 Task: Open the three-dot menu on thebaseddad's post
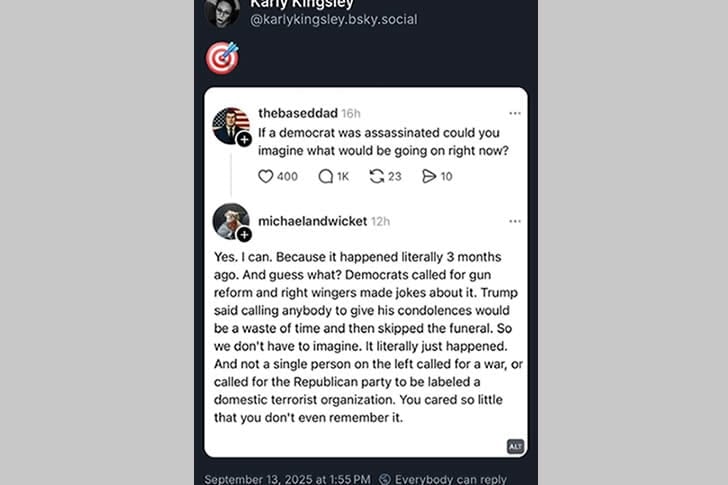(514, 113)
